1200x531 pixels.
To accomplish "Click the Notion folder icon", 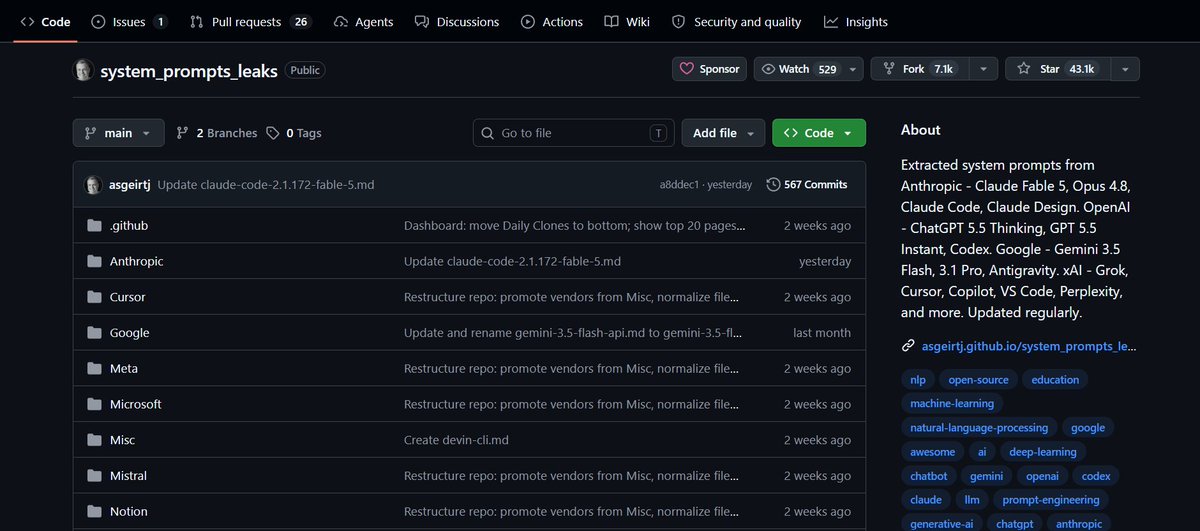I will click(x=94, y=512).
